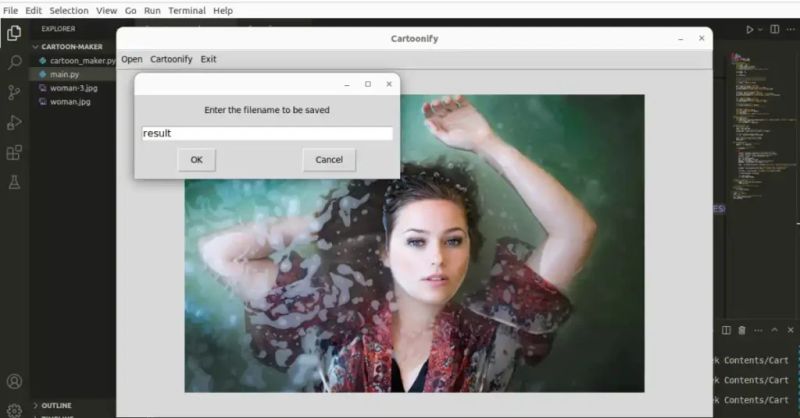Image resolution: width=800 pixels, height=418 pixels.
Task: Open terminal panel More Actions ellipsis
Action: [x=758, y=330]
